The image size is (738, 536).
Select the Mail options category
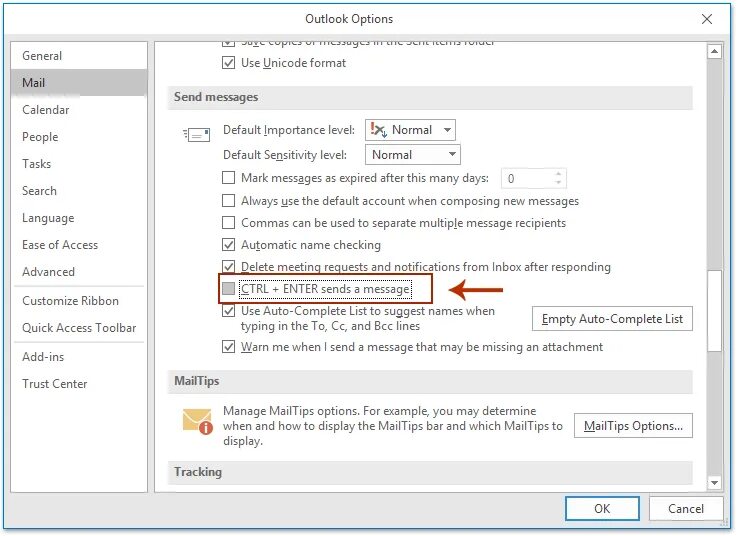point(79,82)
